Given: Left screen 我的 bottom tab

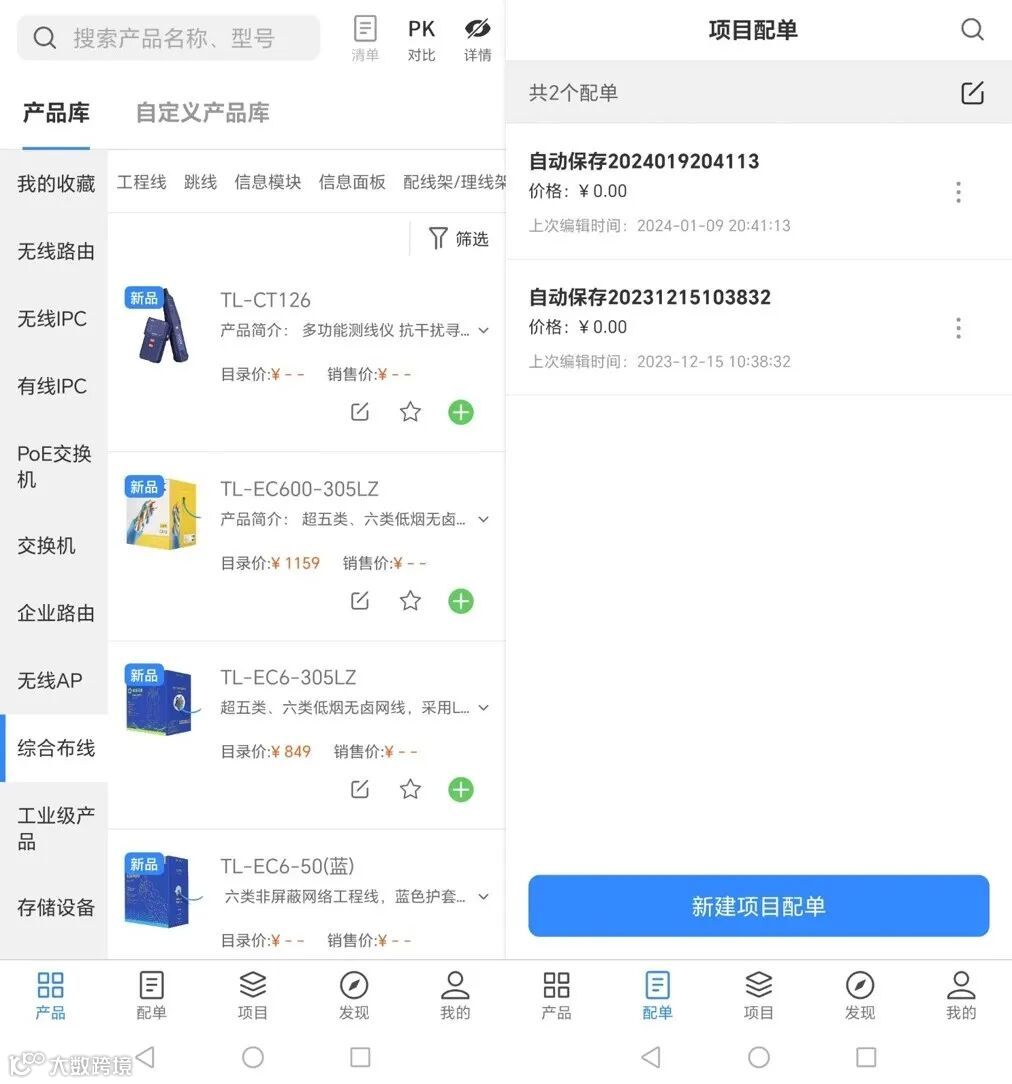Looking at the screenshot, I should (x=455, y=996).
